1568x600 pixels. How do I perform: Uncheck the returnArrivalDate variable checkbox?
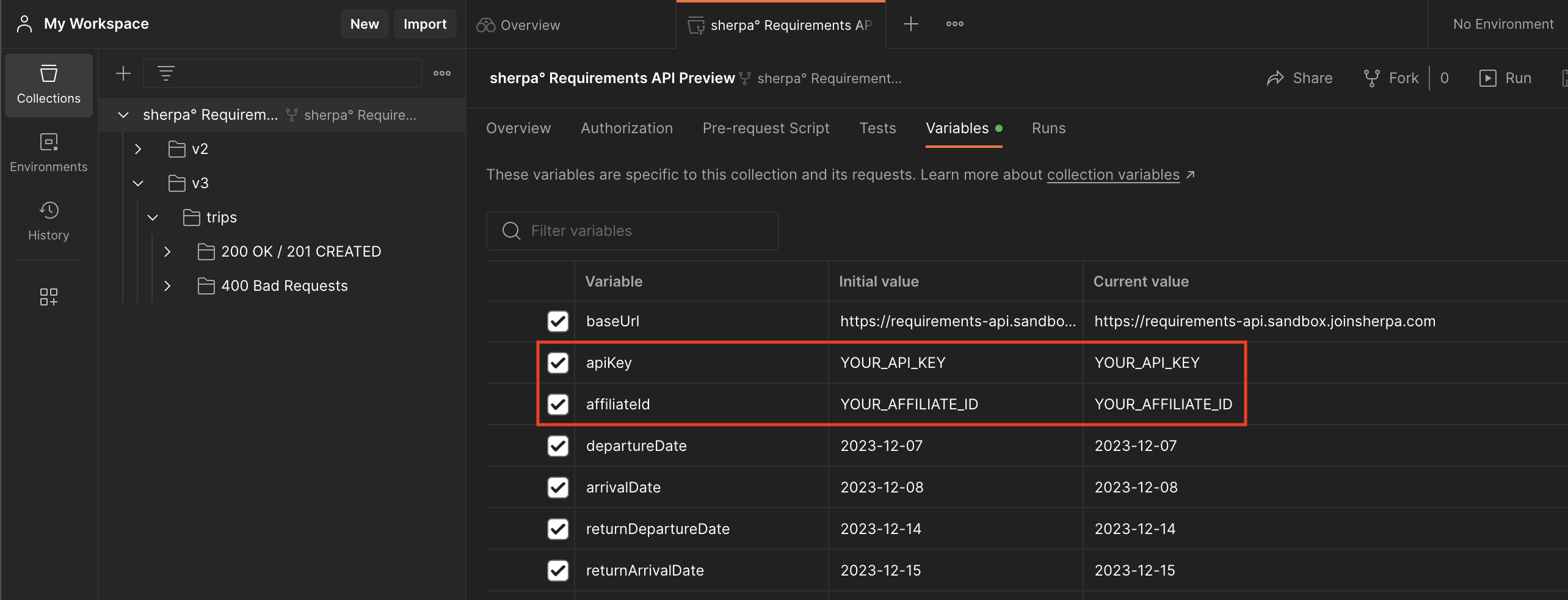[x=558, y=571]
